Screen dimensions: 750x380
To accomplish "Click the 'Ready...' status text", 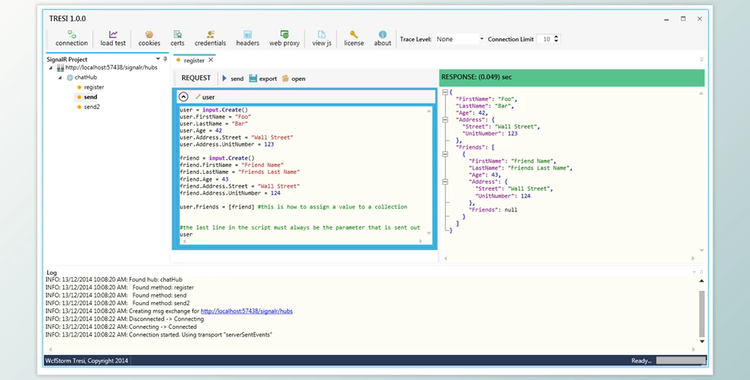I will [x=641, y=361].
